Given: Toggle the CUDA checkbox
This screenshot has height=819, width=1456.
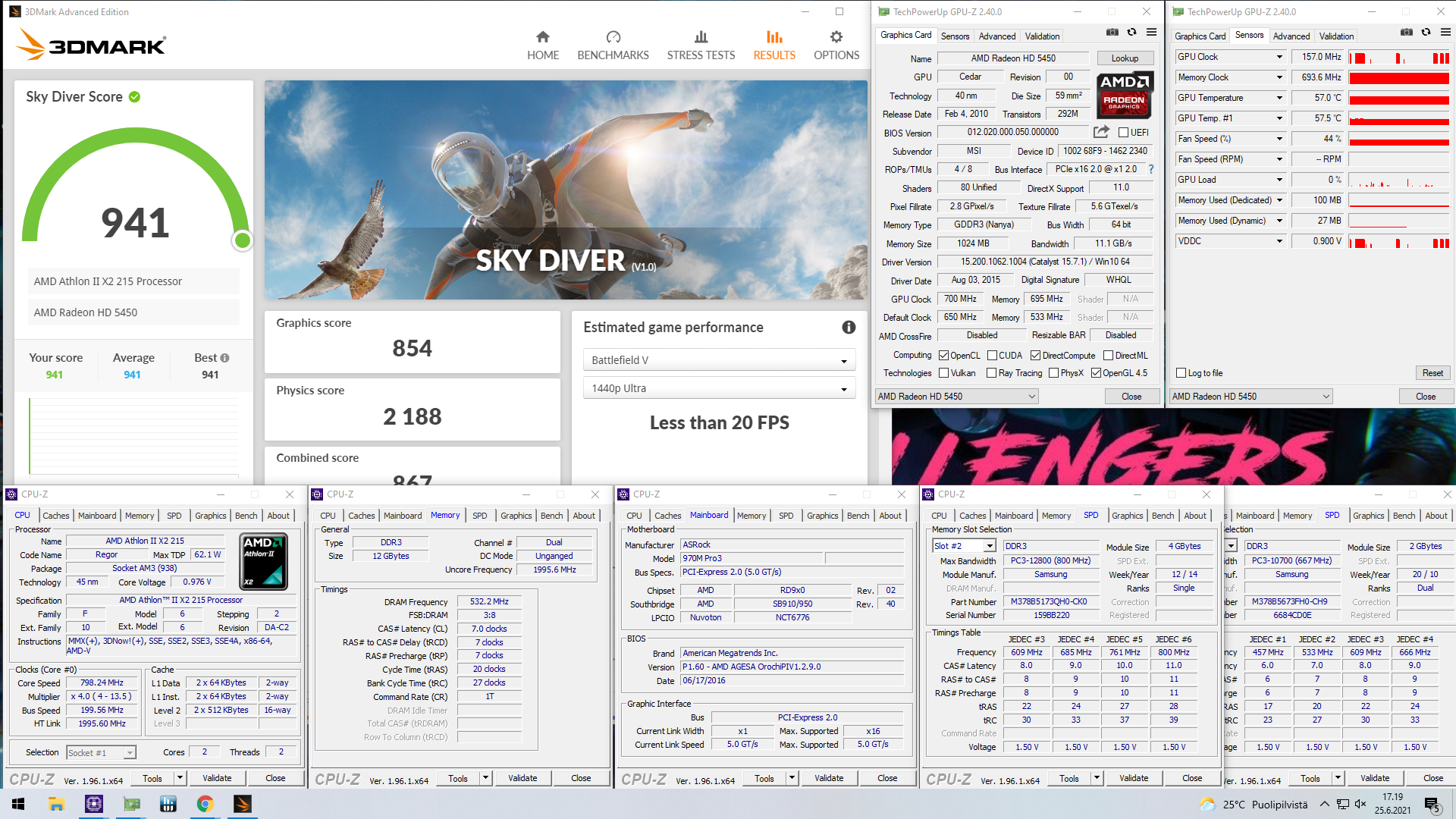Looking at the screenshot, I should coord(992,356).
